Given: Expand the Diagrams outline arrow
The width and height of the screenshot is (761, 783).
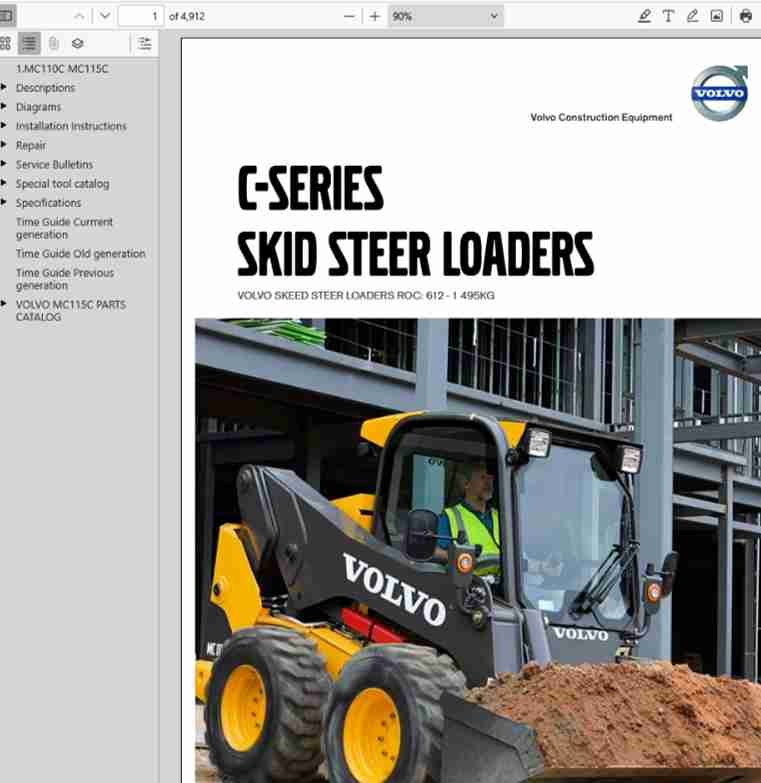Looking at the screenshot, I should pos(4,106).
